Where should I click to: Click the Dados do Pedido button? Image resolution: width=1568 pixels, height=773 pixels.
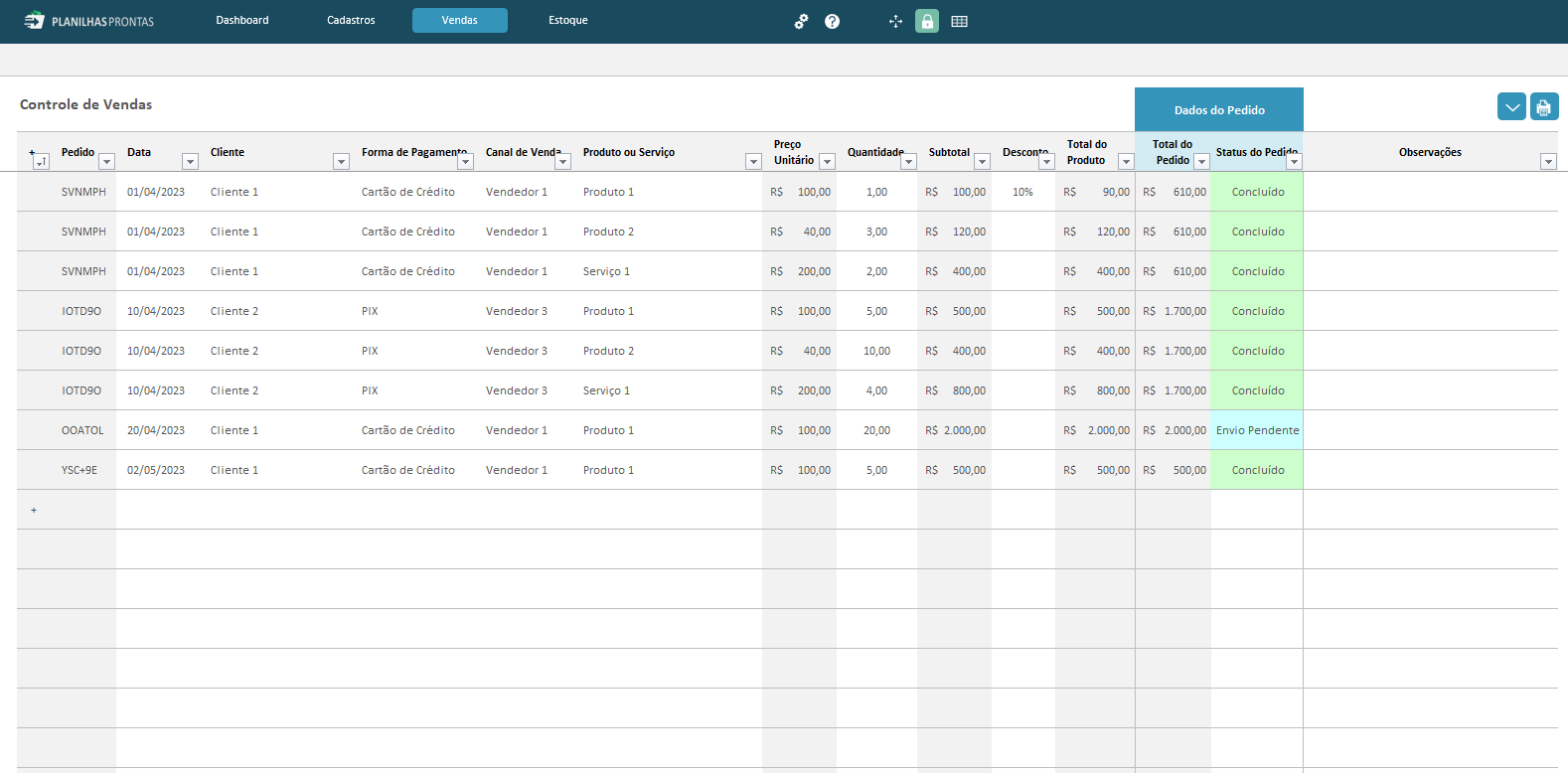[x=1218, y=110]
